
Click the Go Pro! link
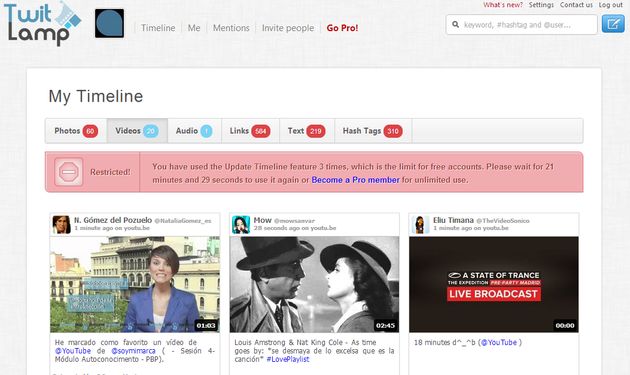click(342, 28)
